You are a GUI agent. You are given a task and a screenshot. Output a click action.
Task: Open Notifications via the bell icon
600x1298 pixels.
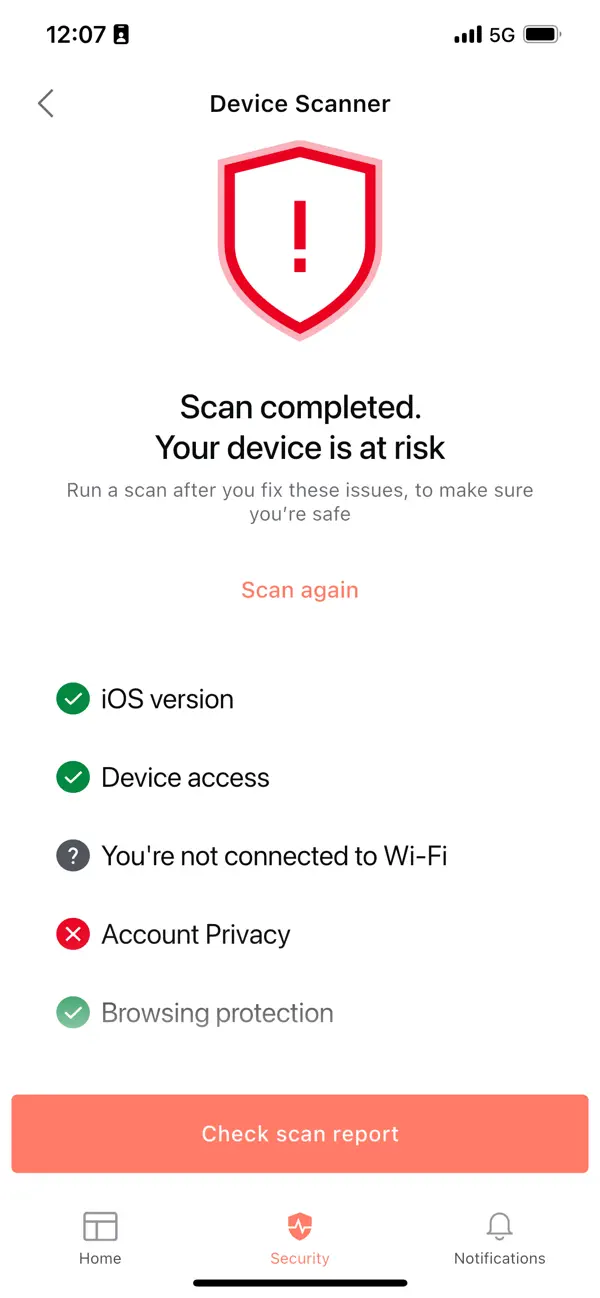pos(499,1224)
